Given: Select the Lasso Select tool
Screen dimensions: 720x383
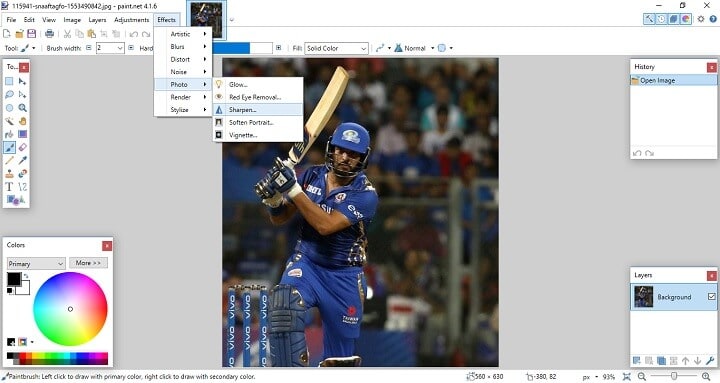Looking at the screenshot, I should pyautogui.click(x=9, y=95).
